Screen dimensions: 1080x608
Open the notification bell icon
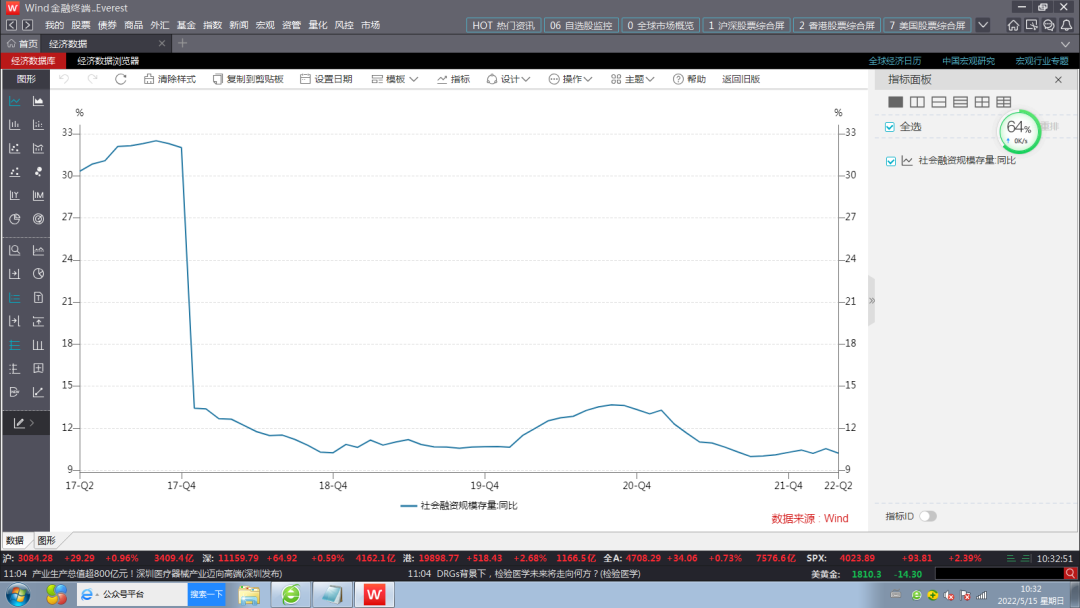[x=1066, y=25]
